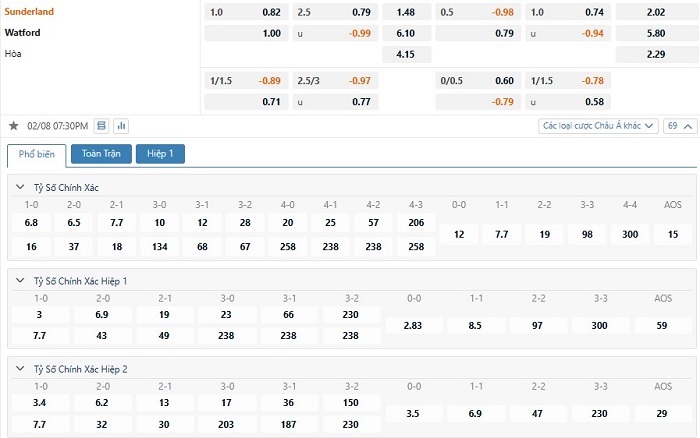Pick first-half handicap 0.5 at -0.98
The height and width of the screenshot is (438, 700).
pyautogui.click(x=478, y=12)
